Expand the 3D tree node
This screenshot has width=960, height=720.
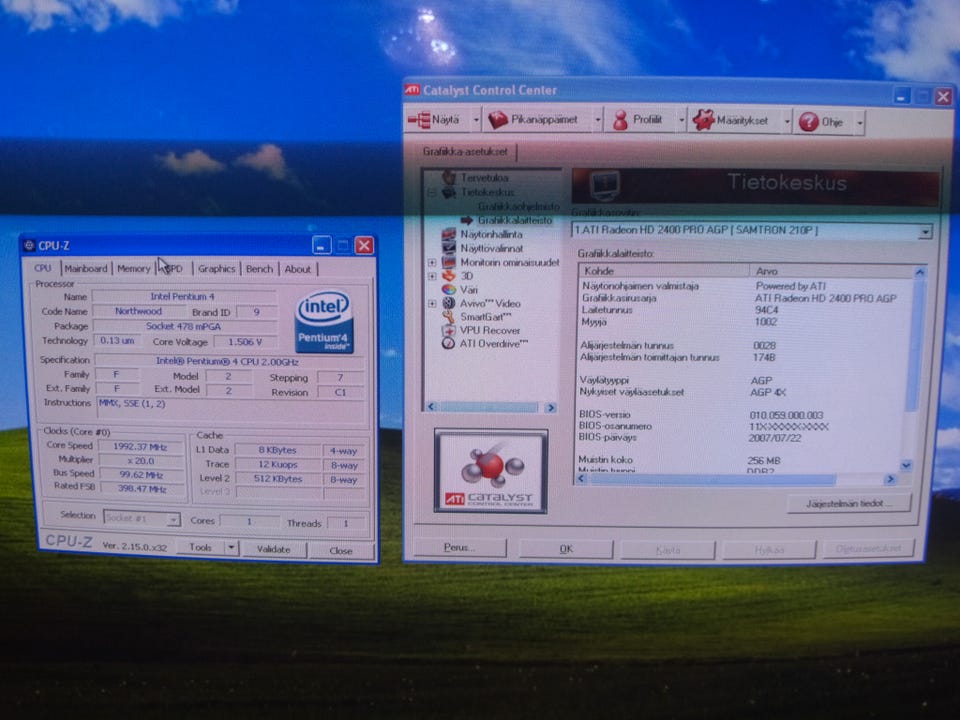point(432,276)
